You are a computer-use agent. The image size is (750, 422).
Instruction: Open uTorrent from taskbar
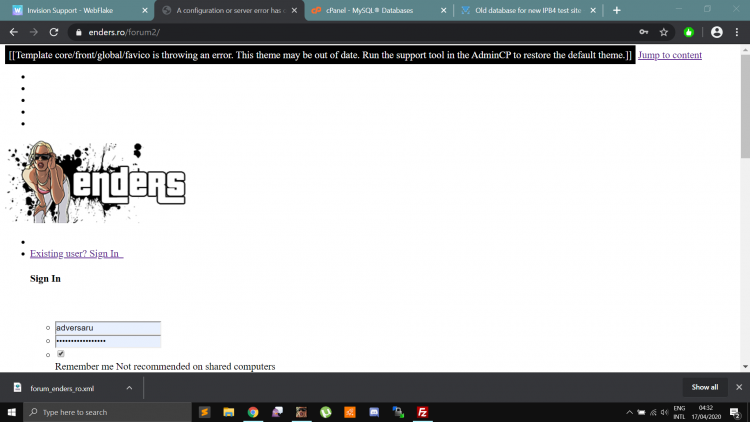tap(326, 412)
